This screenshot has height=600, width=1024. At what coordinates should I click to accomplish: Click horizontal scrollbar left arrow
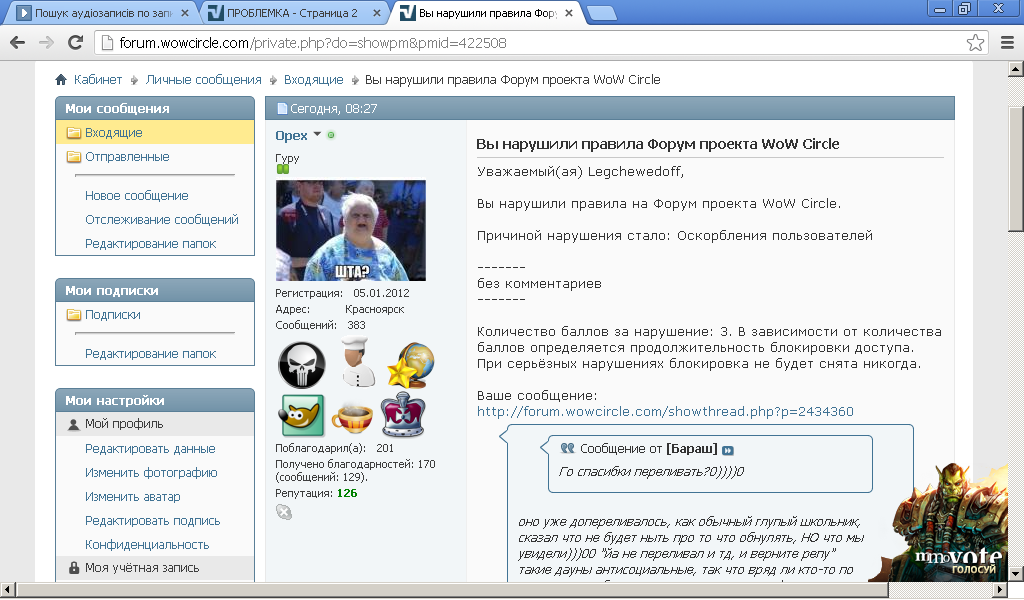pyautogui.click(x=7, y=590)
